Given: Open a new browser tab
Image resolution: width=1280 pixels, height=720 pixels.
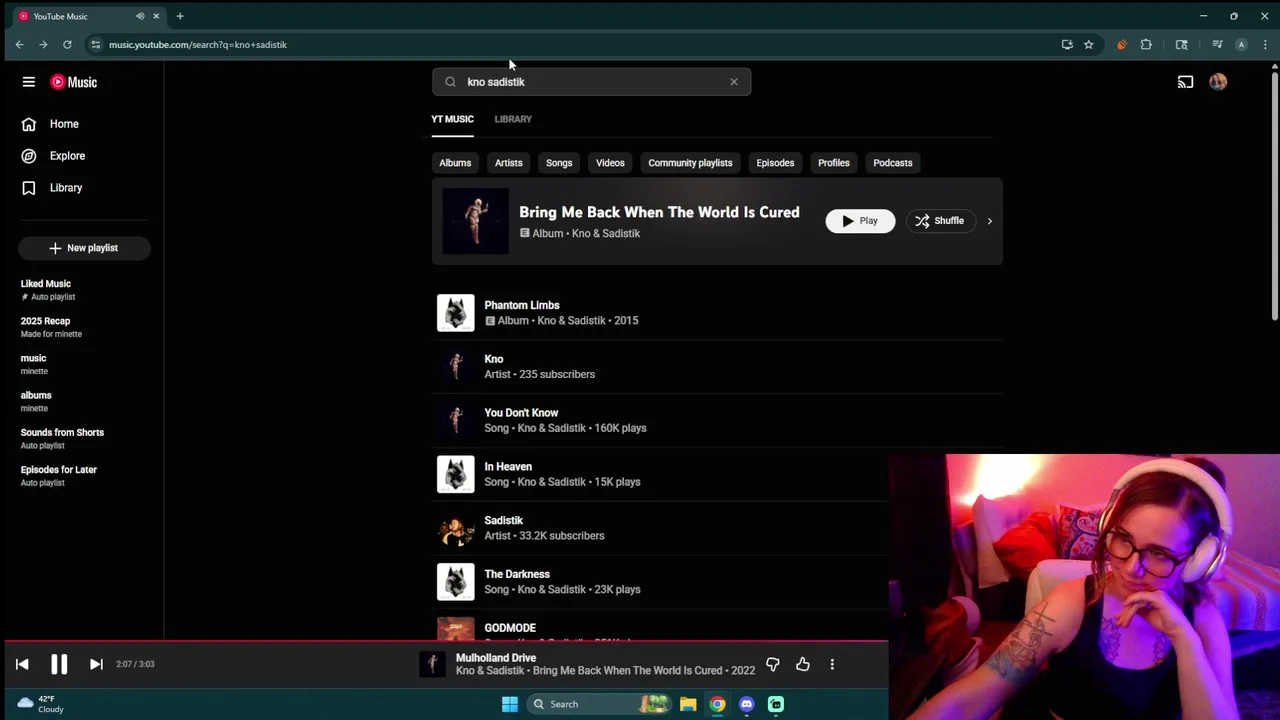Looking at the screenshot, I should [x=180, y=16].
